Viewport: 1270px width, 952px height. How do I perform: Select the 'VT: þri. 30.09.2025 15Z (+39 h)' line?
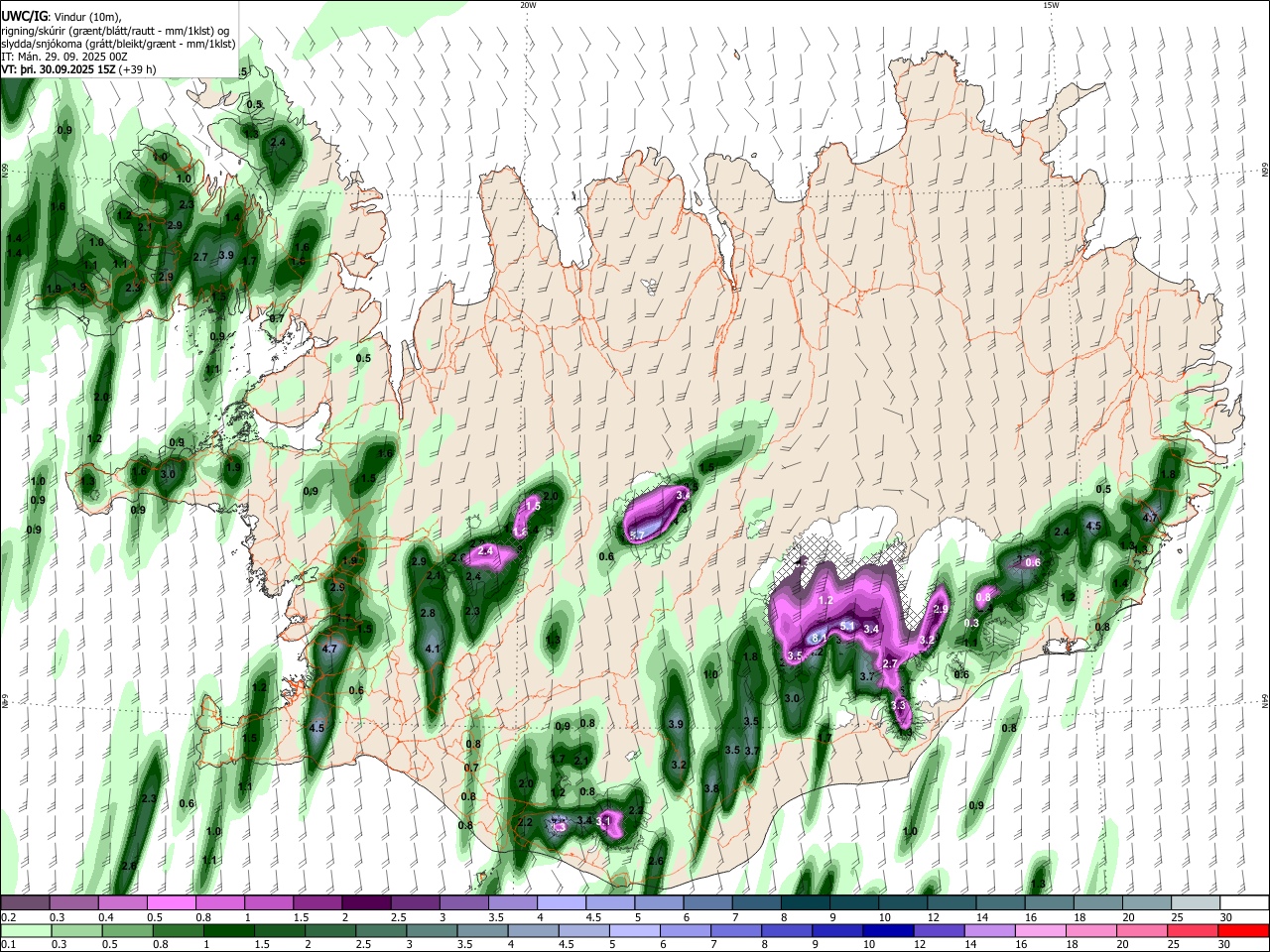point(78,69)
